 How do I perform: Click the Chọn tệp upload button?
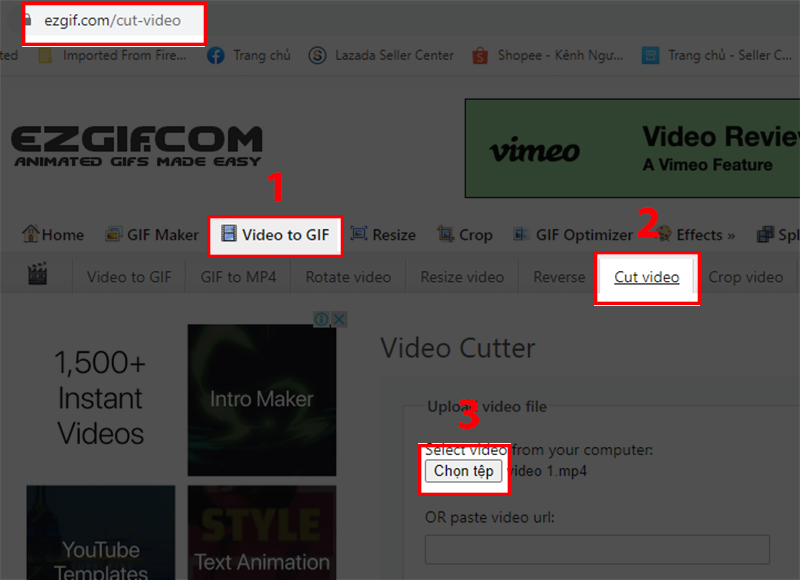click(463, 472)
